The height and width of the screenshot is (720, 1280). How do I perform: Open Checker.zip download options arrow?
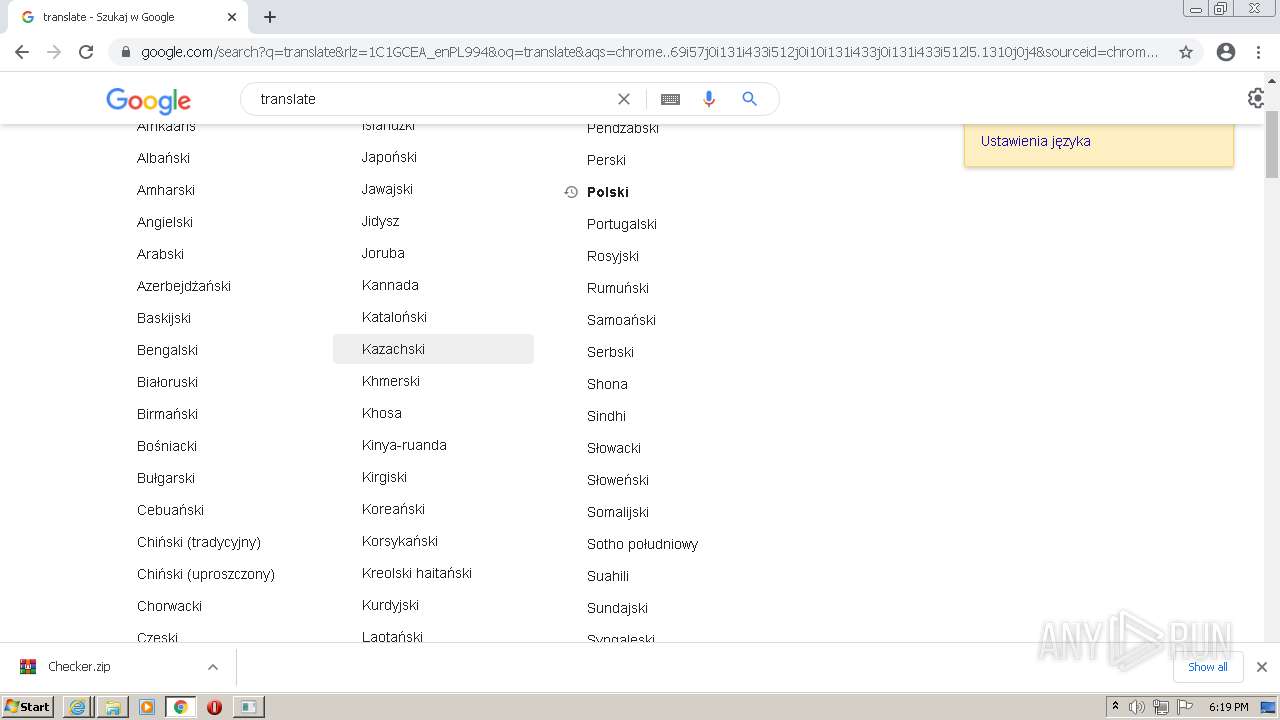pos(212,667)
